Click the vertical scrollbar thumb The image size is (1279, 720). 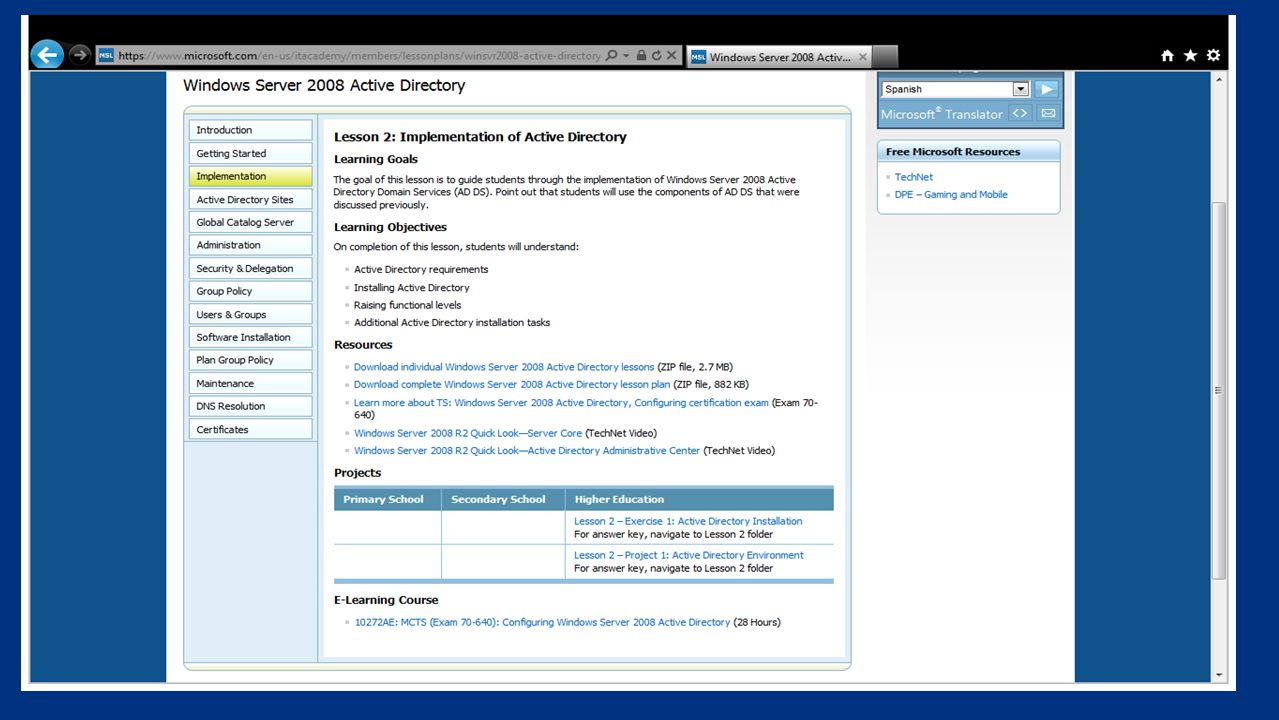pos(1218,390)
